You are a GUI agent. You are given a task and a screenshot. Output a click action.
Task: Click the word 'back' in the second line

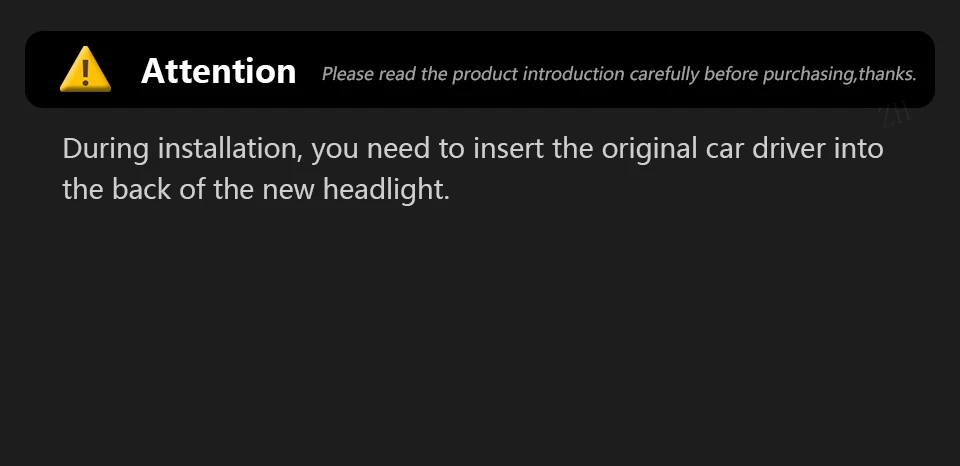tap(141, 189)
